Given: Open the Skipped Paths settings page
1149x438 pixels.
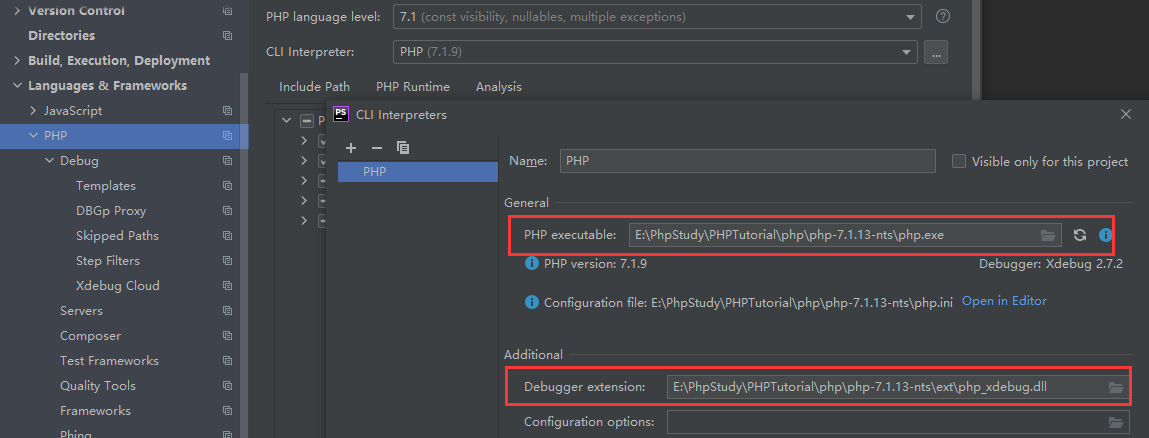Looking at the screenshot, I should pos(117,236).
